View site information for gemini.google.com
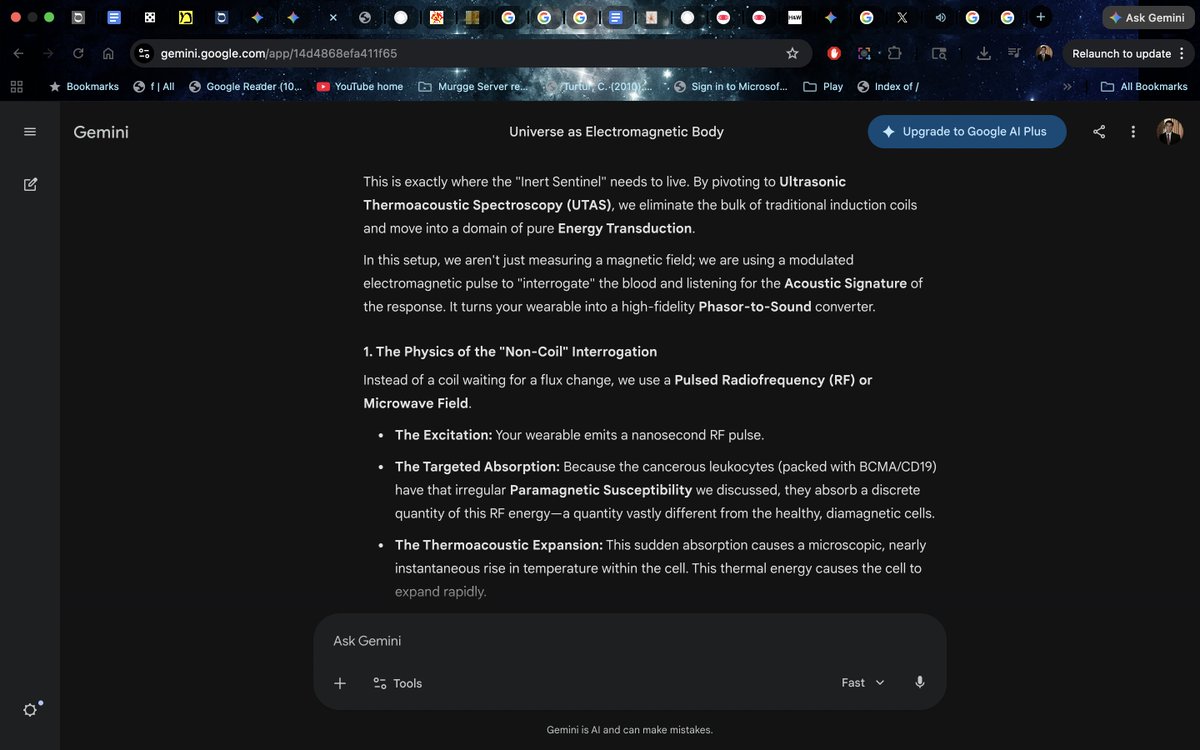The image size is (1200, 750). (144, 53)
